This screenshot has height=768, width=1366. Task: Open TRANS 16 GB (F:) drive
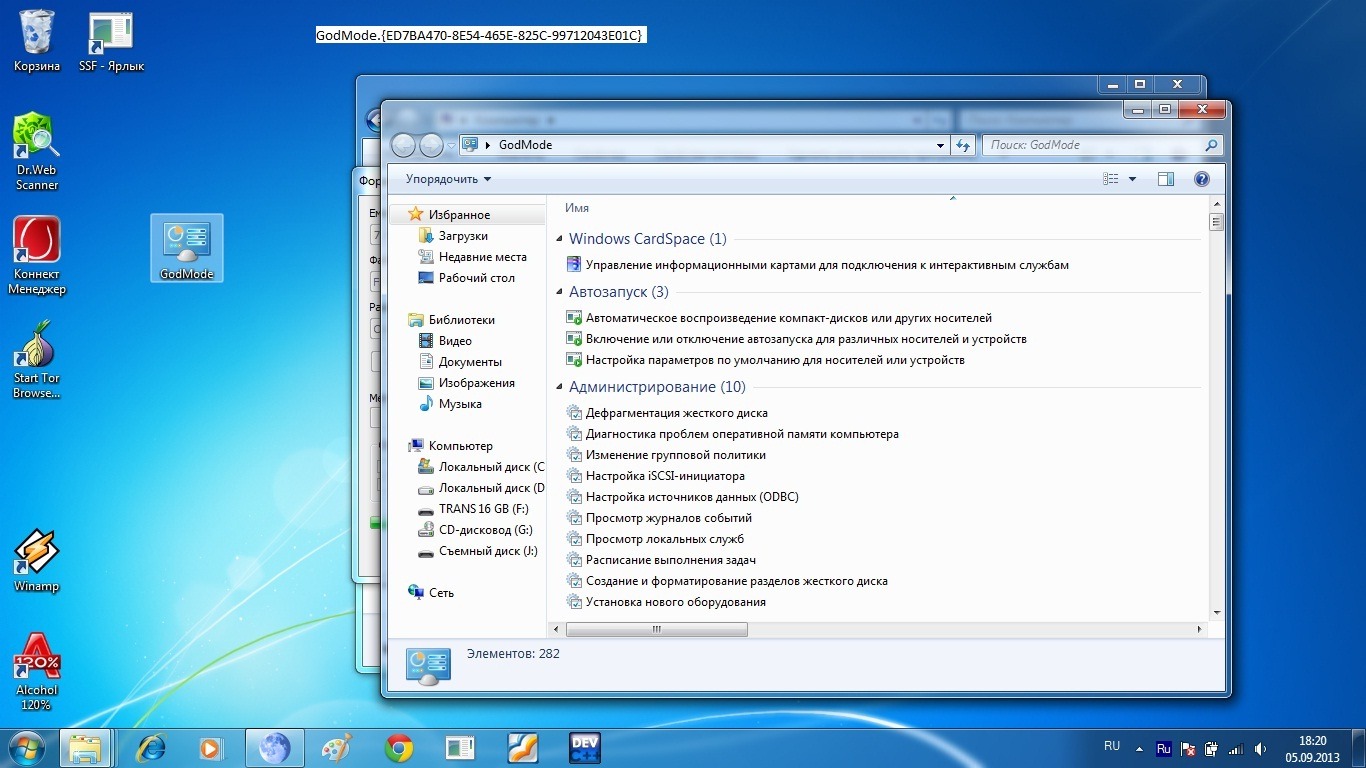pyautogui.click(x=483, y=509)
